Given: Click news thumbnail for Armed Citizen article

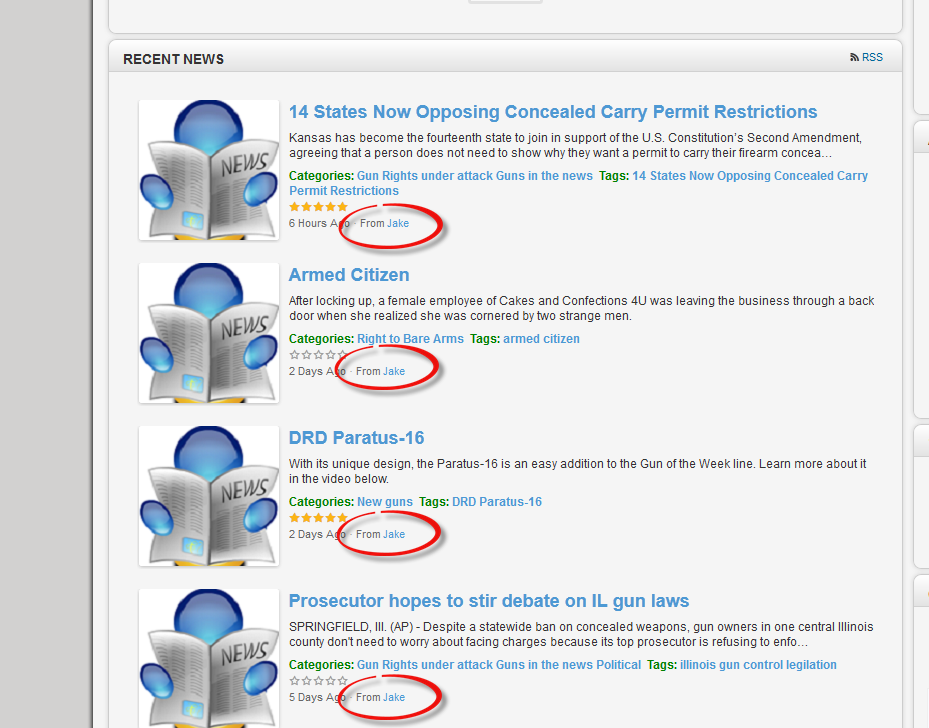Looking at the screenshot, I should [x=209, y=333].
